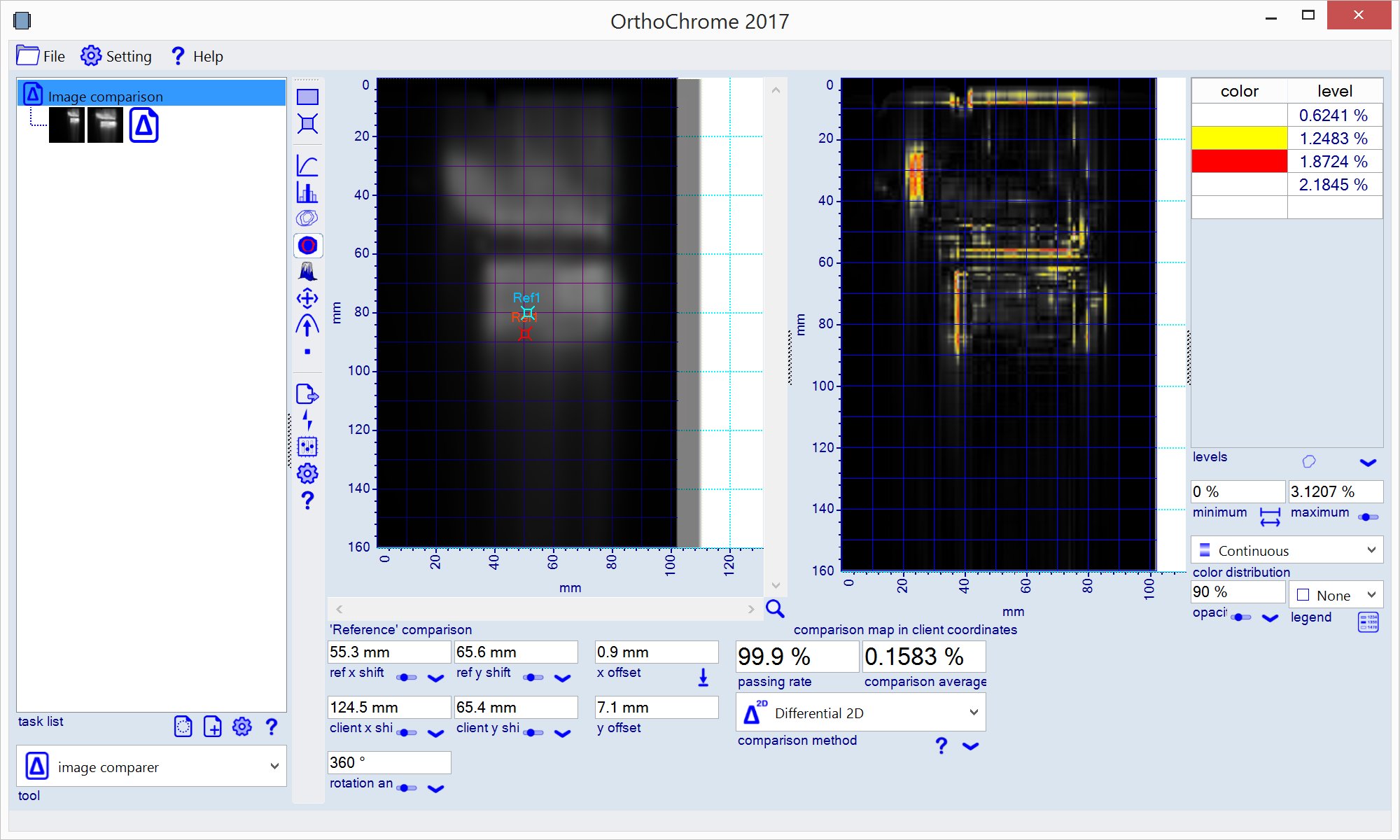Click the download x offset arrow icon
Screen dimensions: 1400x840
point(703,677)
